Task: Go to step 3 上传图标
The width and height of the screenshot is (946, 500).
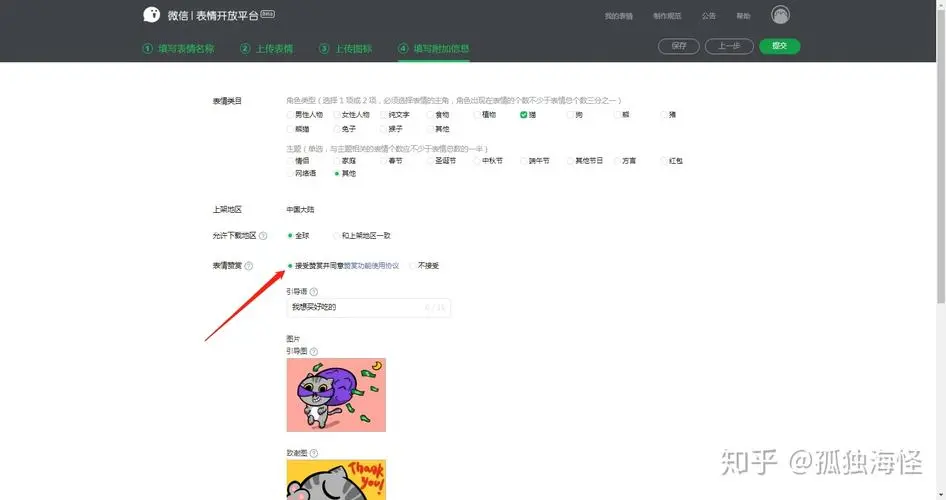Action: [x=346, y=49]
